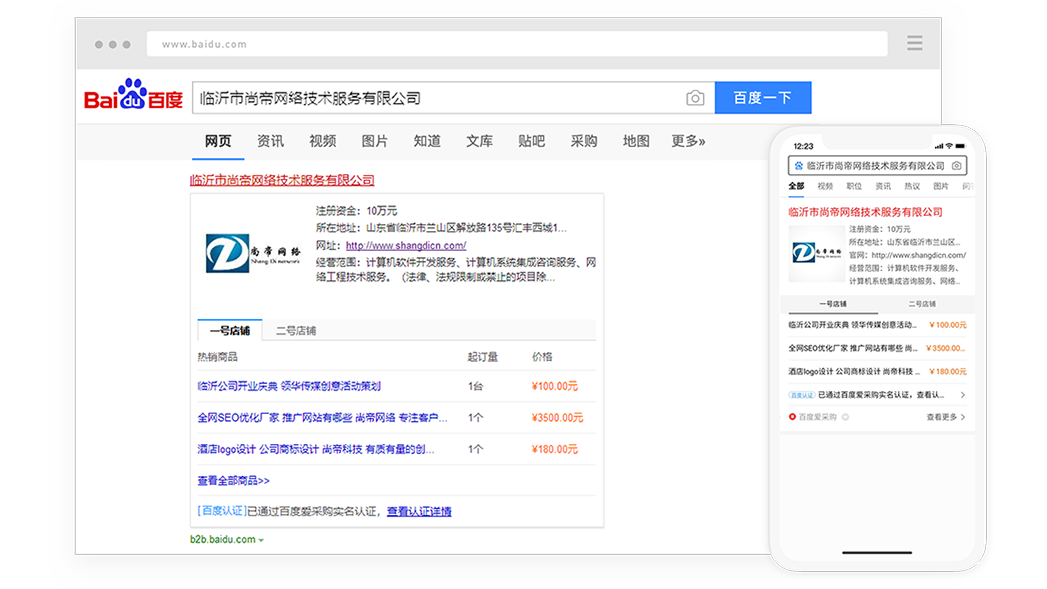
Task: Switch to the 贴吧 tab
Action: click(531, 141)
